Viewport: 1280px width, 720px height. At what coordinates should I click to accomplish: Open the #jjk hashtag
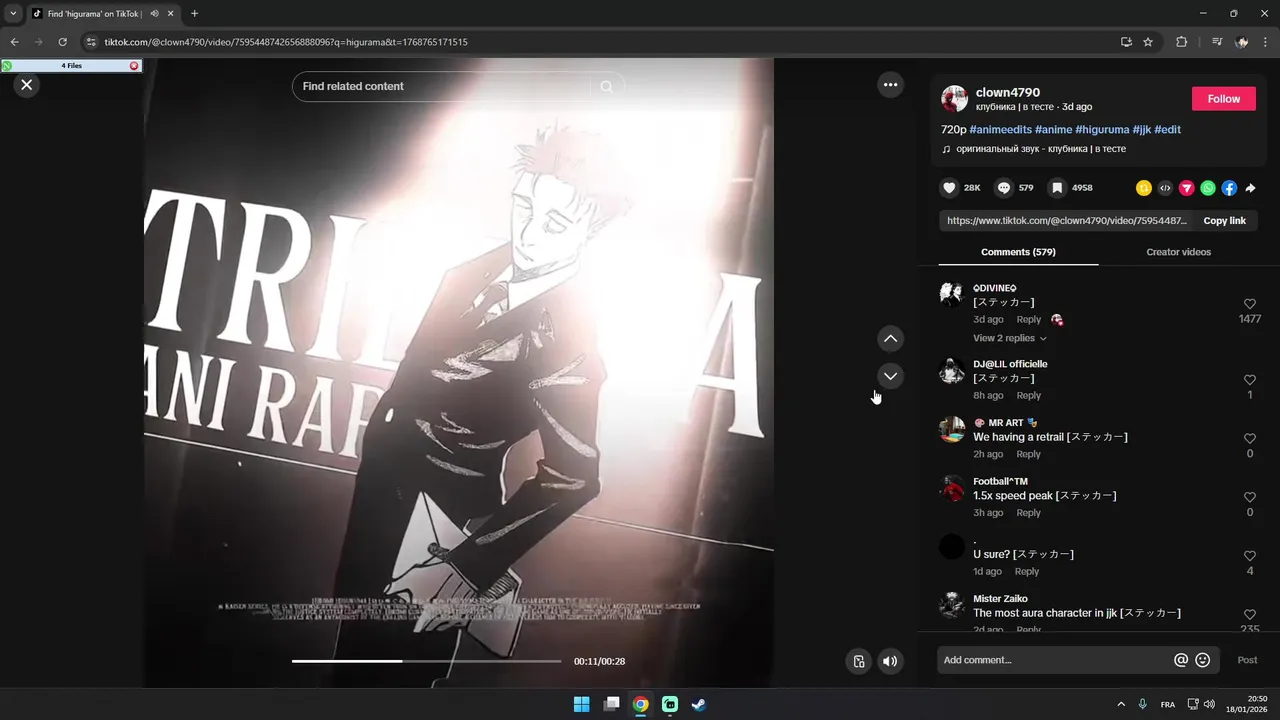pos(1142,130)
